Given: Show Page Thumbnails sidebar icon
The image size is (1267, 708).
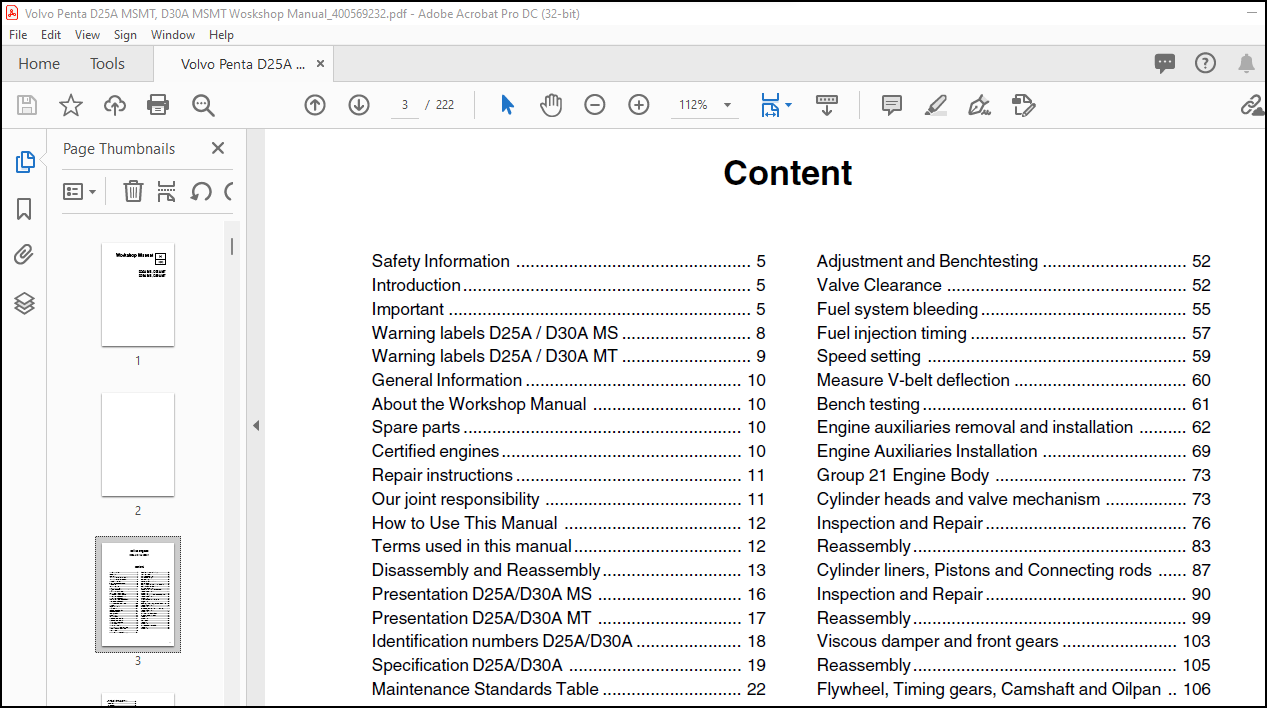Looking at the screenshot, I should [x=25, y=162].
